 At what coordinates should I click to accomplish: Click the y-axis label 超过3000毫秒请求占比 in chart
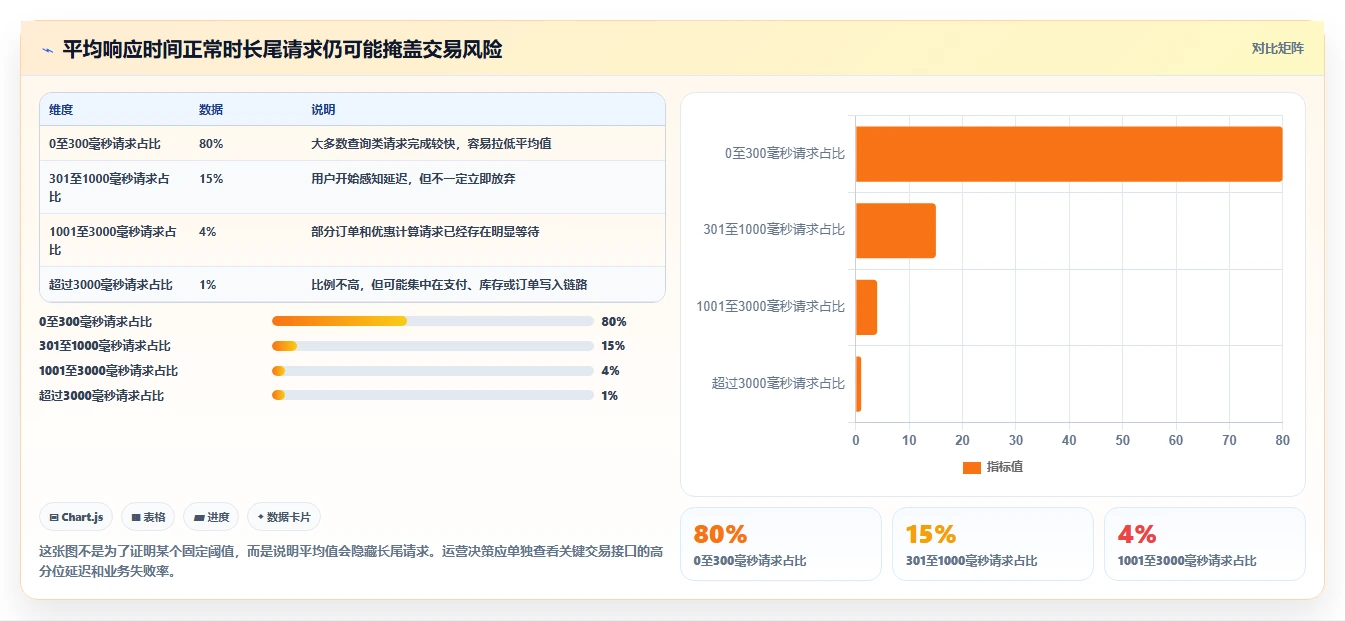click(x=778, y=383)
